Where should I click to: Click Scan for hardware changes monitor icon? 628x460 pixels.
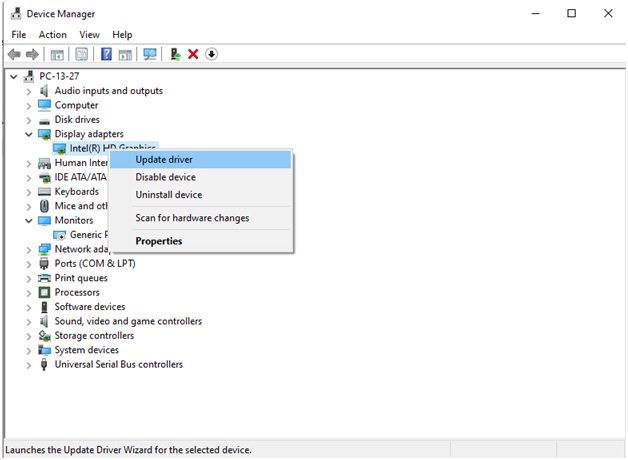click(x=150, y=54)
